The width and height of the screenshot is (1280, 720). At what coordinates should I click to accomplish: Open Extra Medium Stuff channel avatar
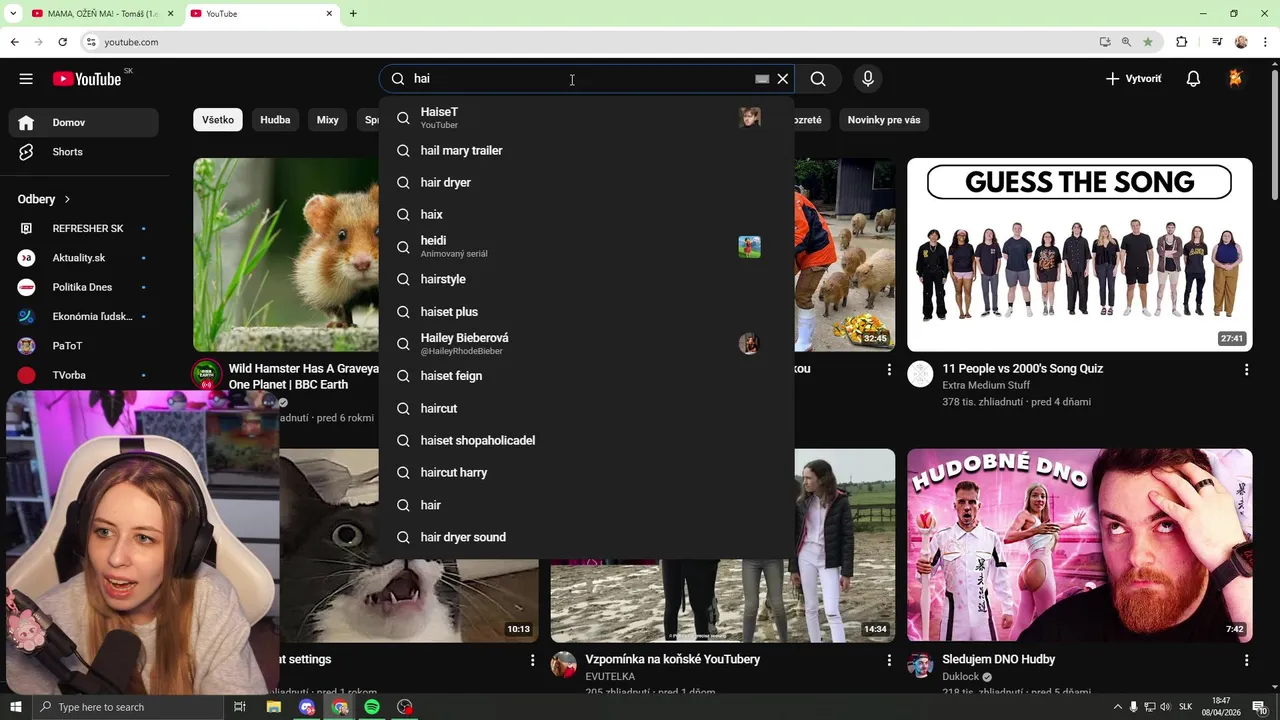(x=920, y=375)
